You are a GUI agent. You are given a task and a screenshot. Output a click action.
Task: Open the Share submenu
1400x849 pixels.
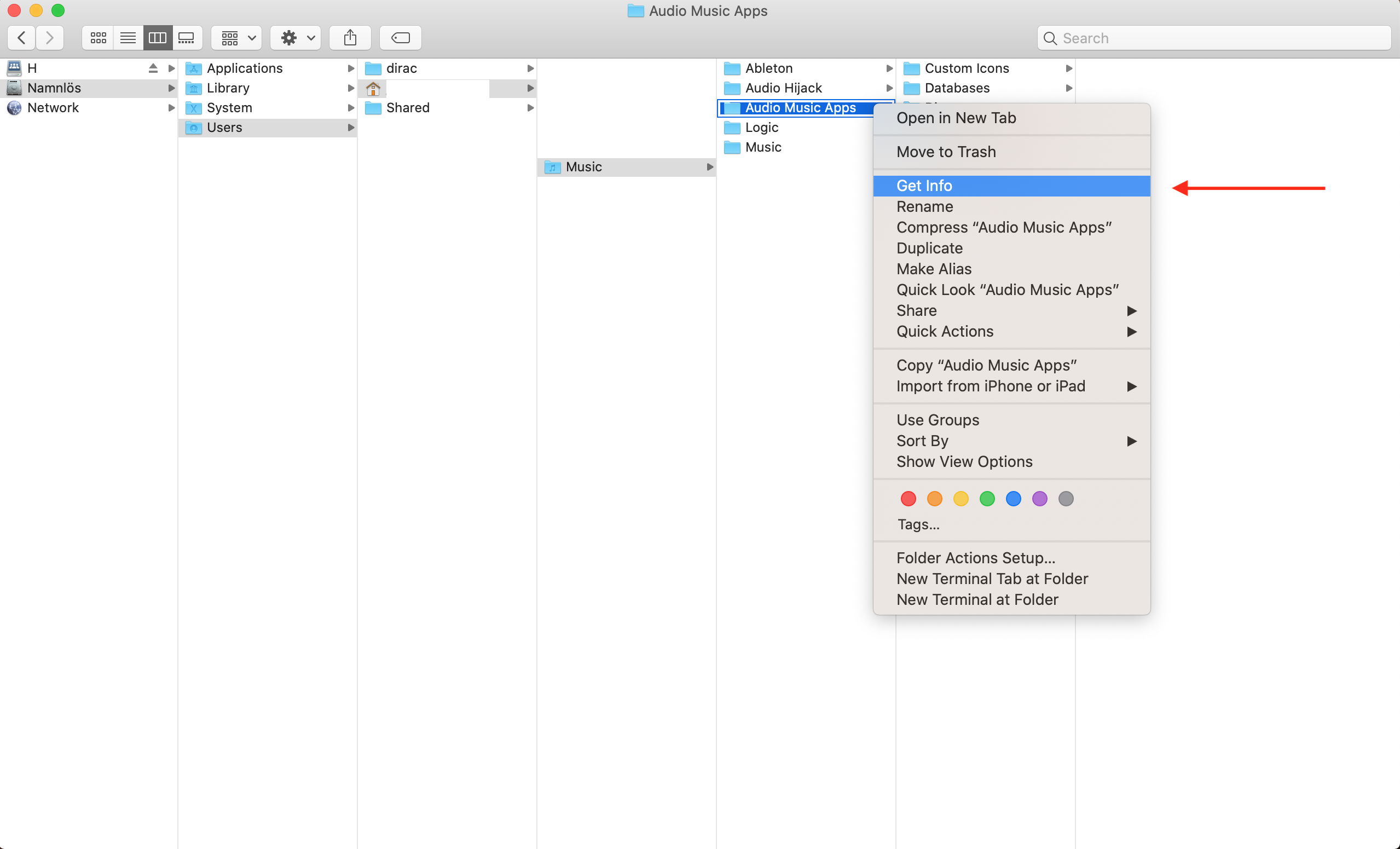coord(1012,311)
